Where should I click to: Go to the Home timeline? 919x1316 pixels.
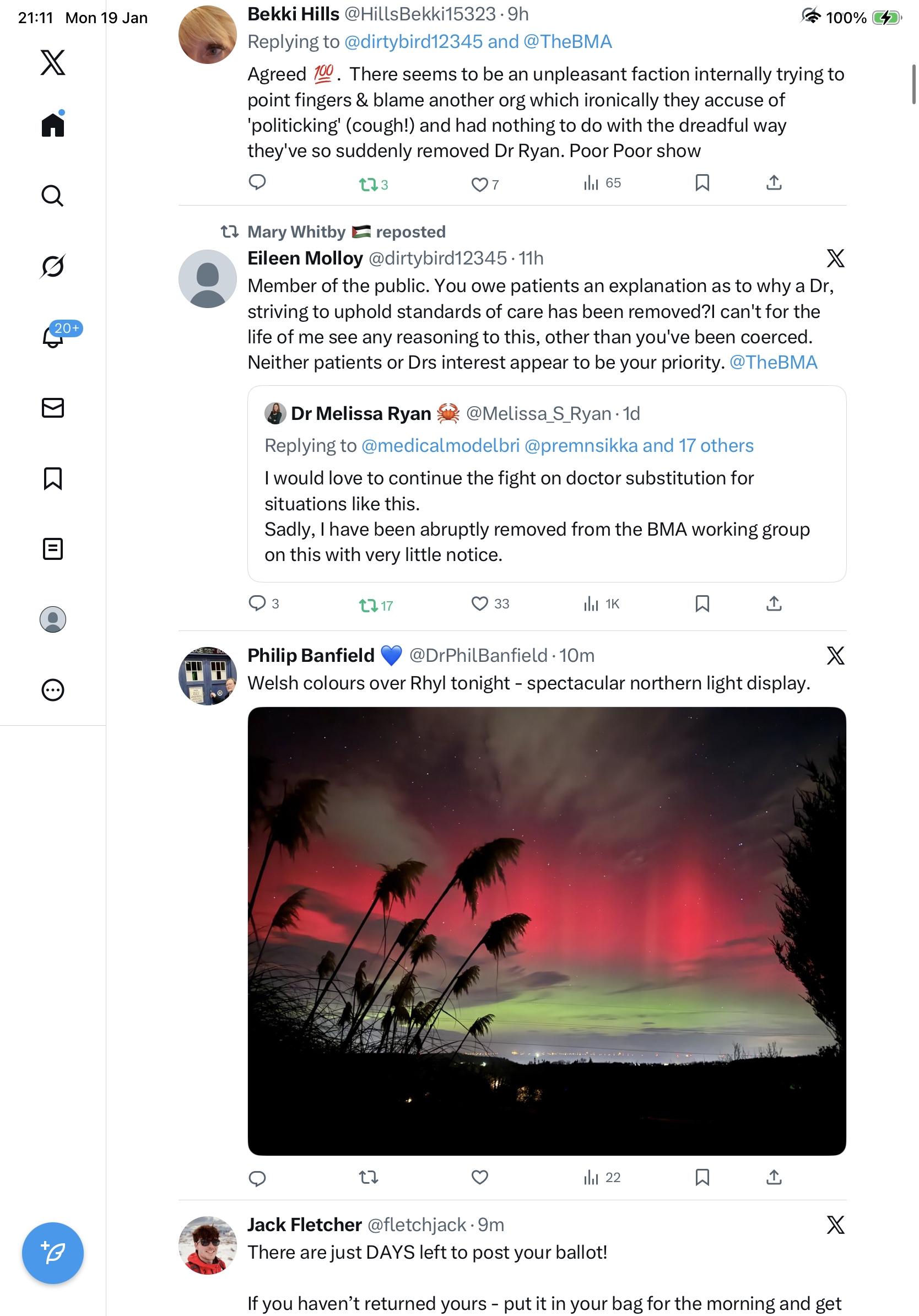click(53, 125)
